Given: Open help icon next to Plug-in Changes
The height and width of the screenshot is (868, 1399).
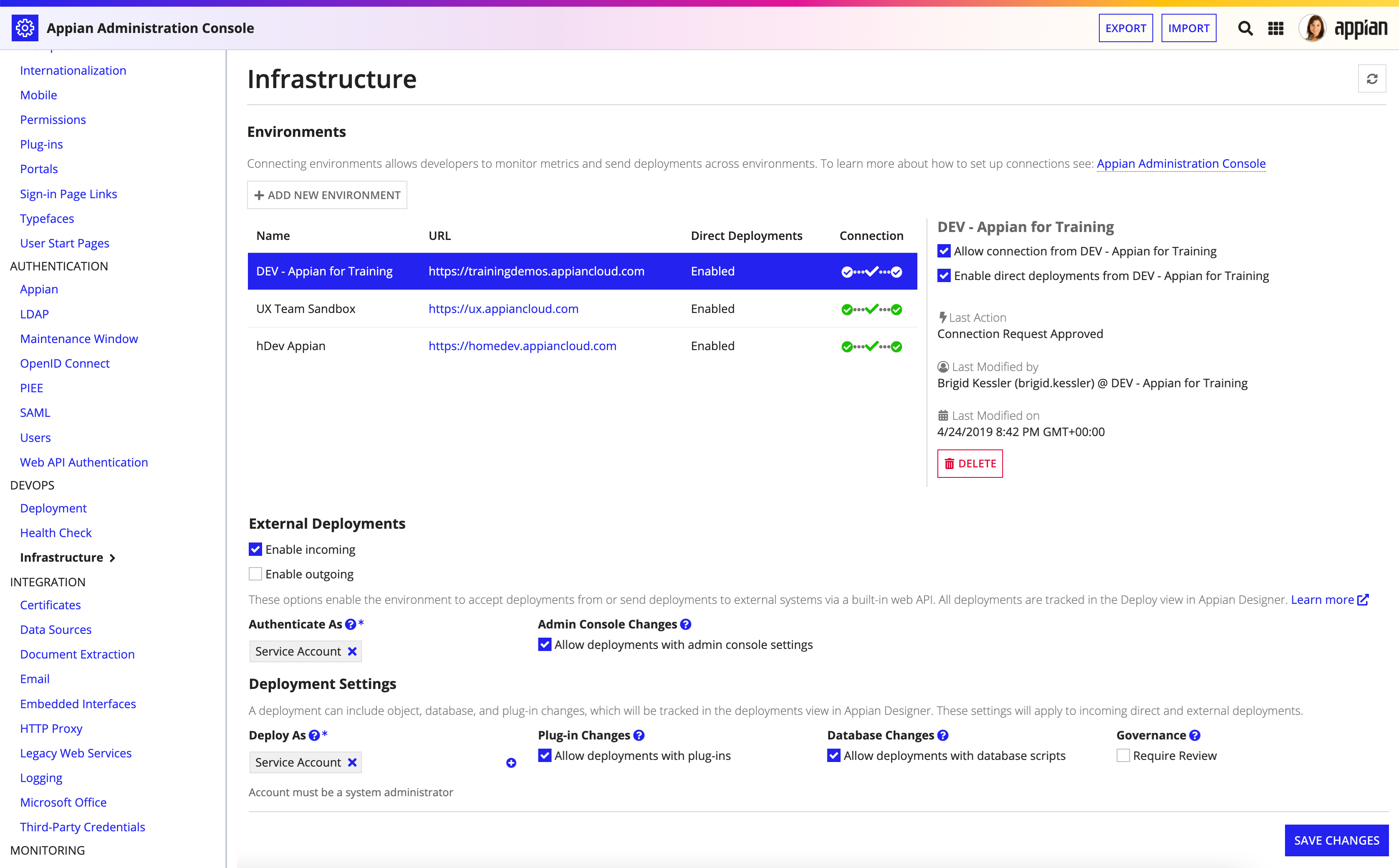Looking at the screenshot, I should tap(639, 735).
